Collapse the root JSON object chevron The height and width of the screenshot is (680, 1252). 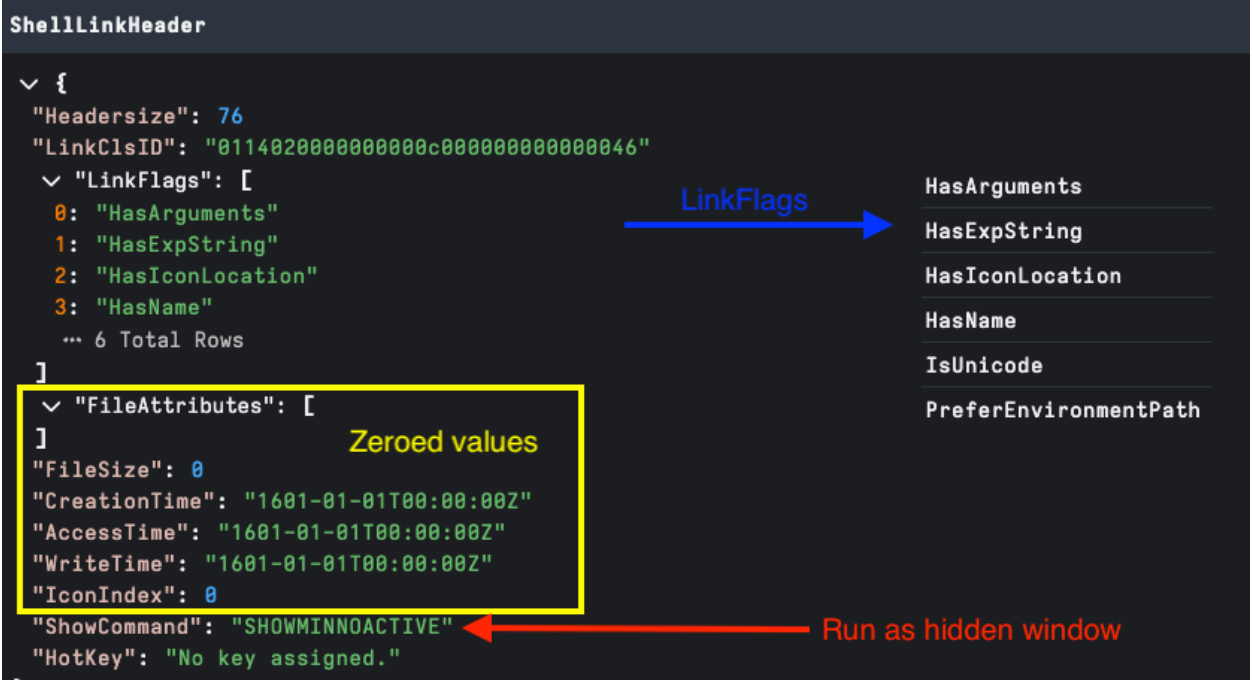coord(27,85)
